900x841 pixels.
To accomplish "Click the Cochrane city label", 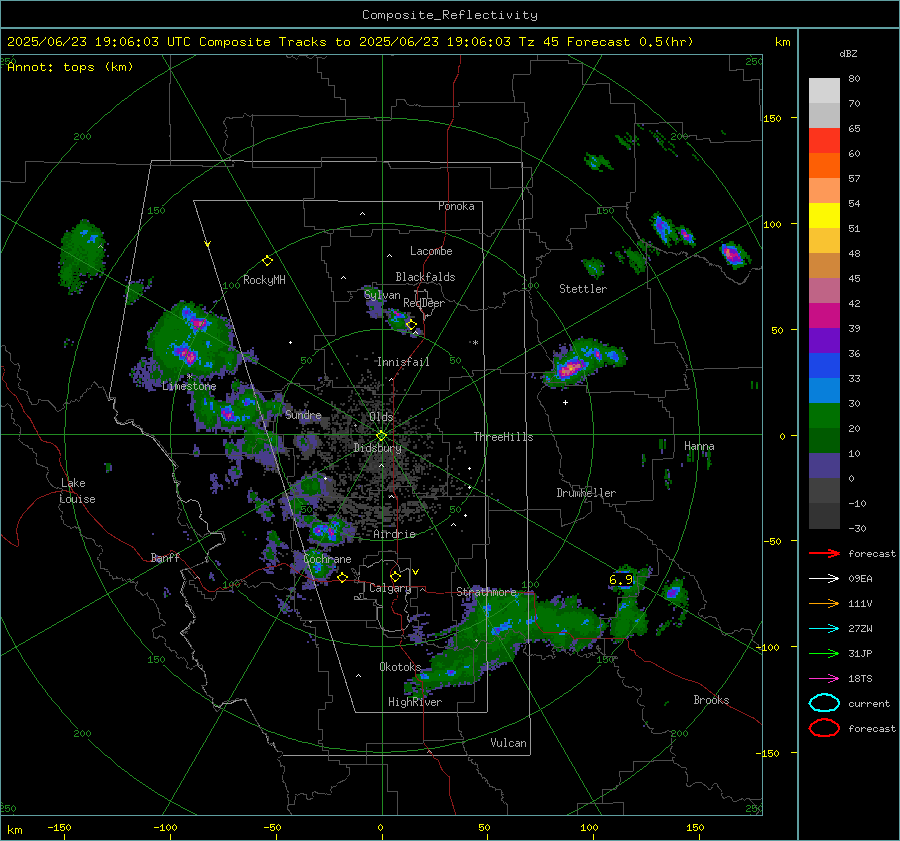I will coord(327,559).
